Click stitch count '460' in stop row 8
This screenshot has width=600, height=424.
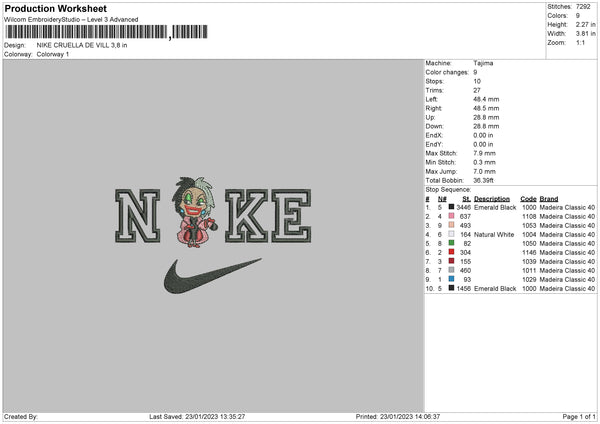tap(465, 271)
